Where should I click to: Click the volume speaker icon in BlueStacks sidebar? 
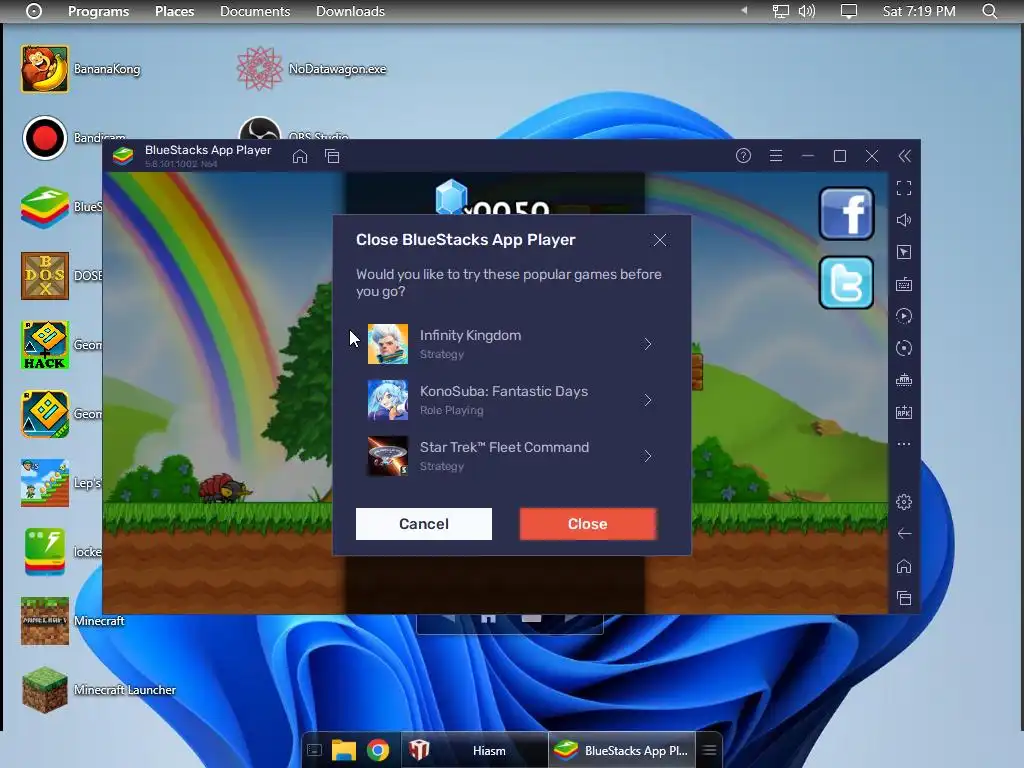904,220
